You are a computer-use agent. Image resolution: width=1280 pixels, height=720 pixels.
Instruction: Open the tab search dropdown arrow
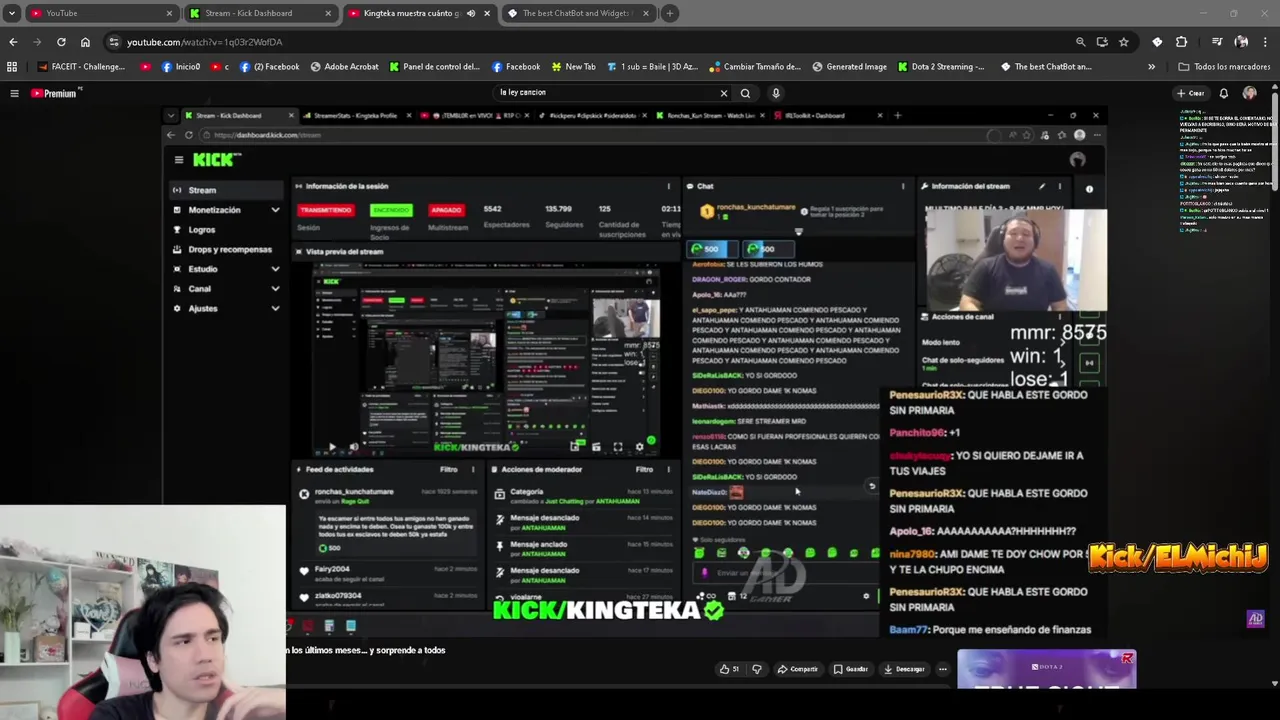click(x=11, y=13)
